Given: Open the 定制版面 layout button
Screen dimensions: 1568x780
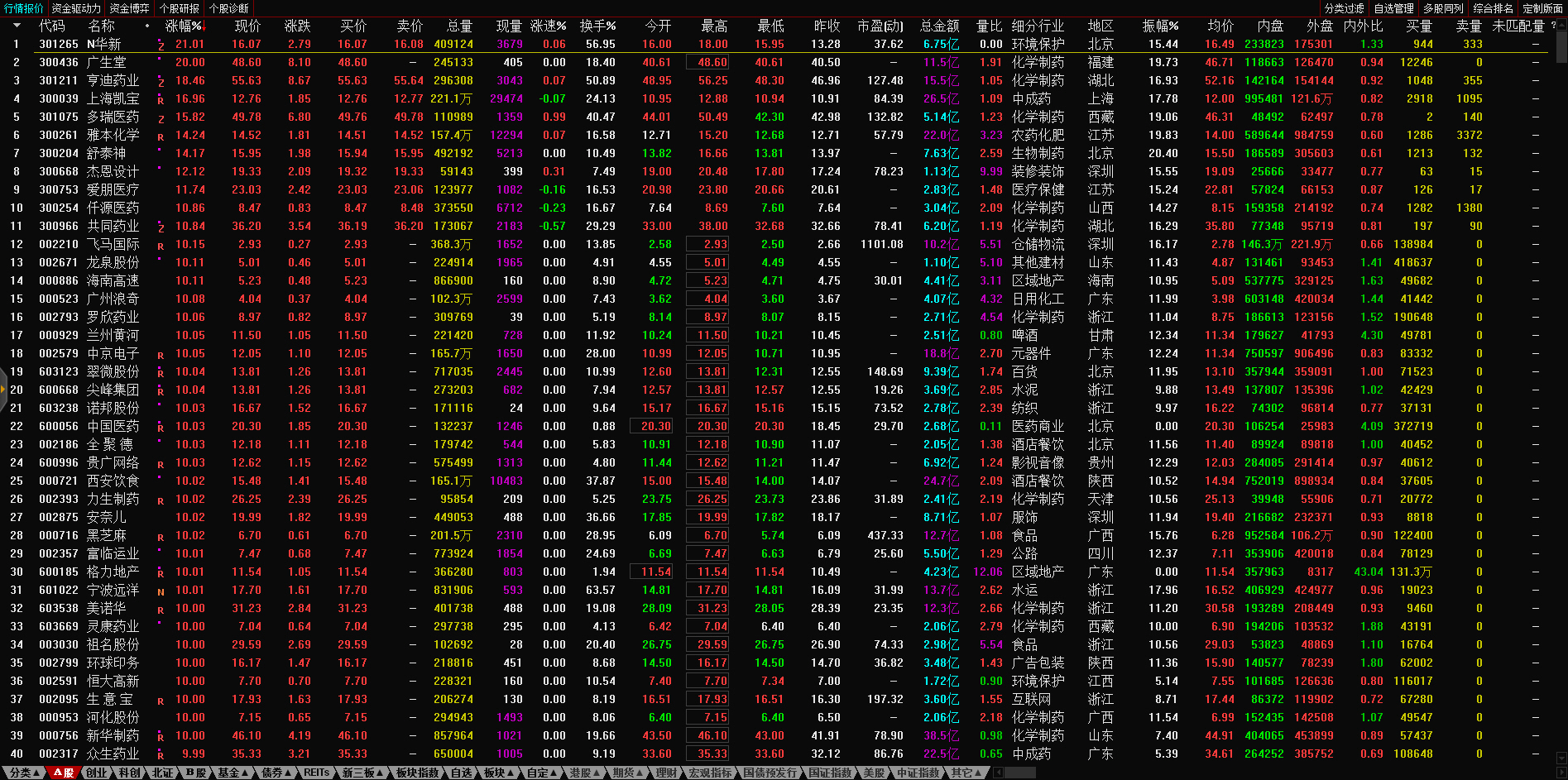Looking at the screenshot, I should [1542, 8].
